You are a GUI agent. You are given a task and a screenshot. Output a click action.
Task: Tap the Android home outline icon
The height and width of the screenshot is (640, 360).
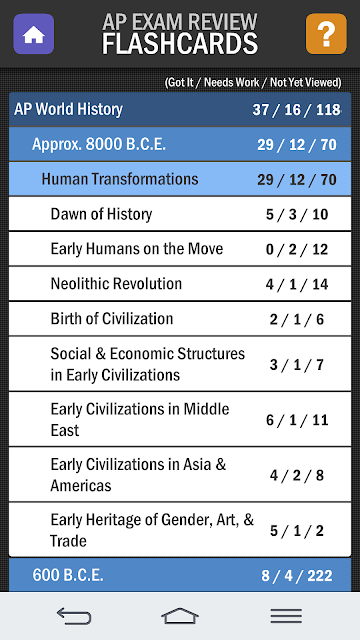click(180, 616)
